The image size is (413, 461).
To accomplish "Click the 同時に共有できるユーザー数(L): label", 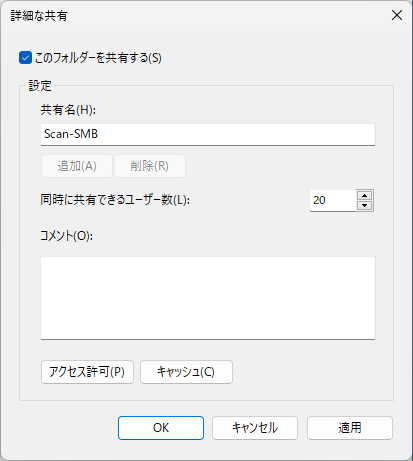I will (x=115, y=200).
